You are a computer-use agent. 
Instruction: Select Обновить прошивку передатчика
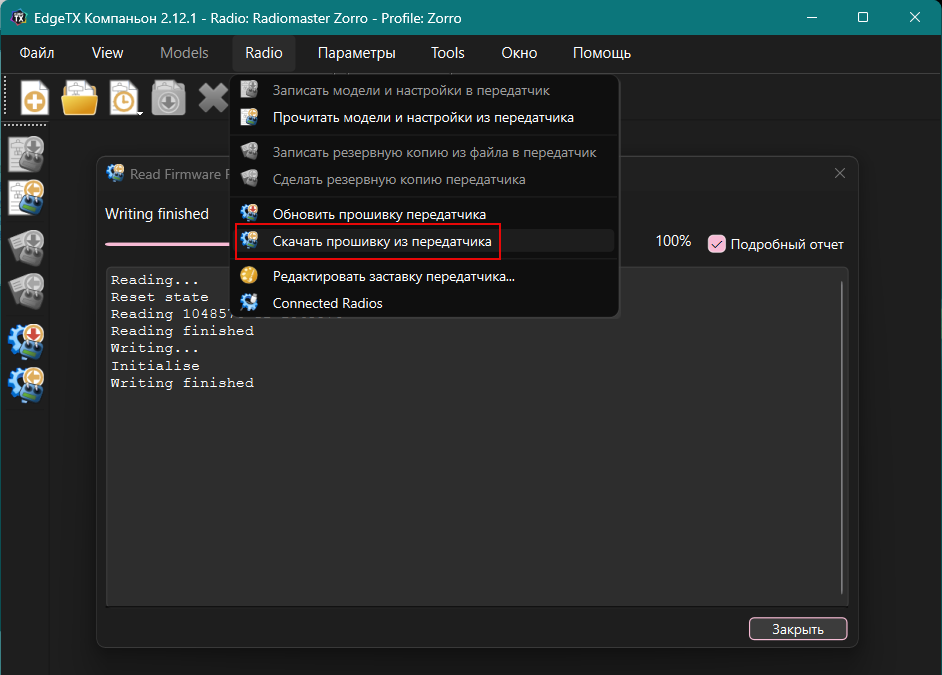click(424, 214)
